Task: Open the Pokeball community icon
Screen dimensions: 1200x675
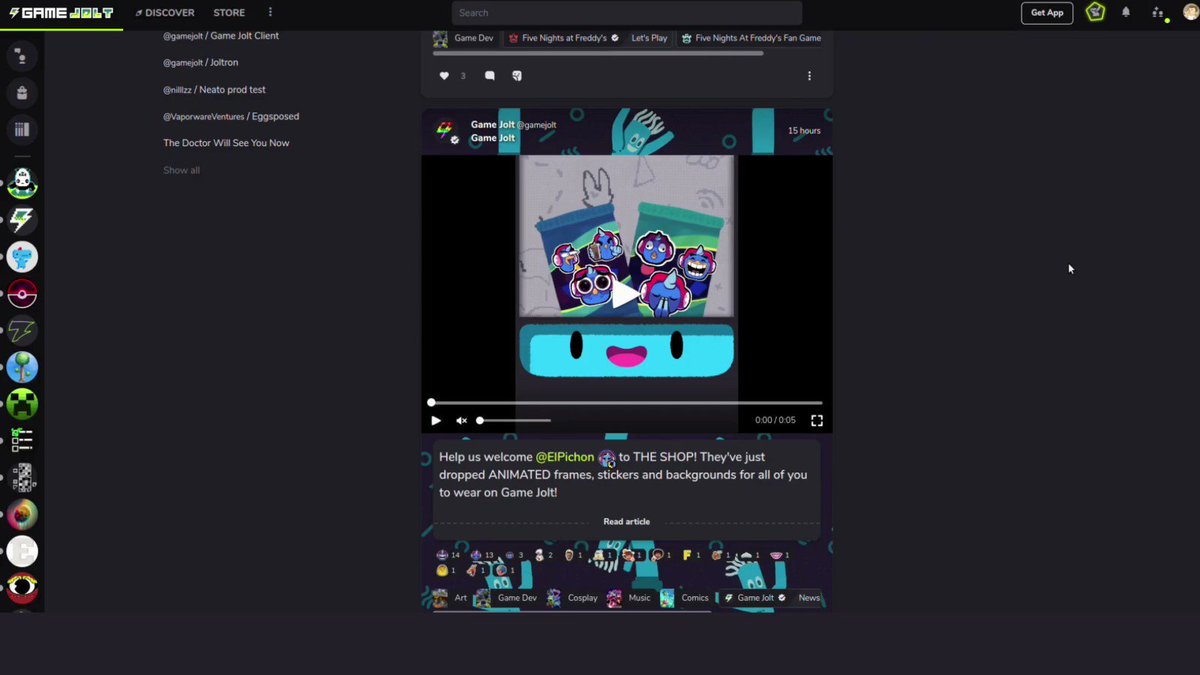Action: coord(22,294)
